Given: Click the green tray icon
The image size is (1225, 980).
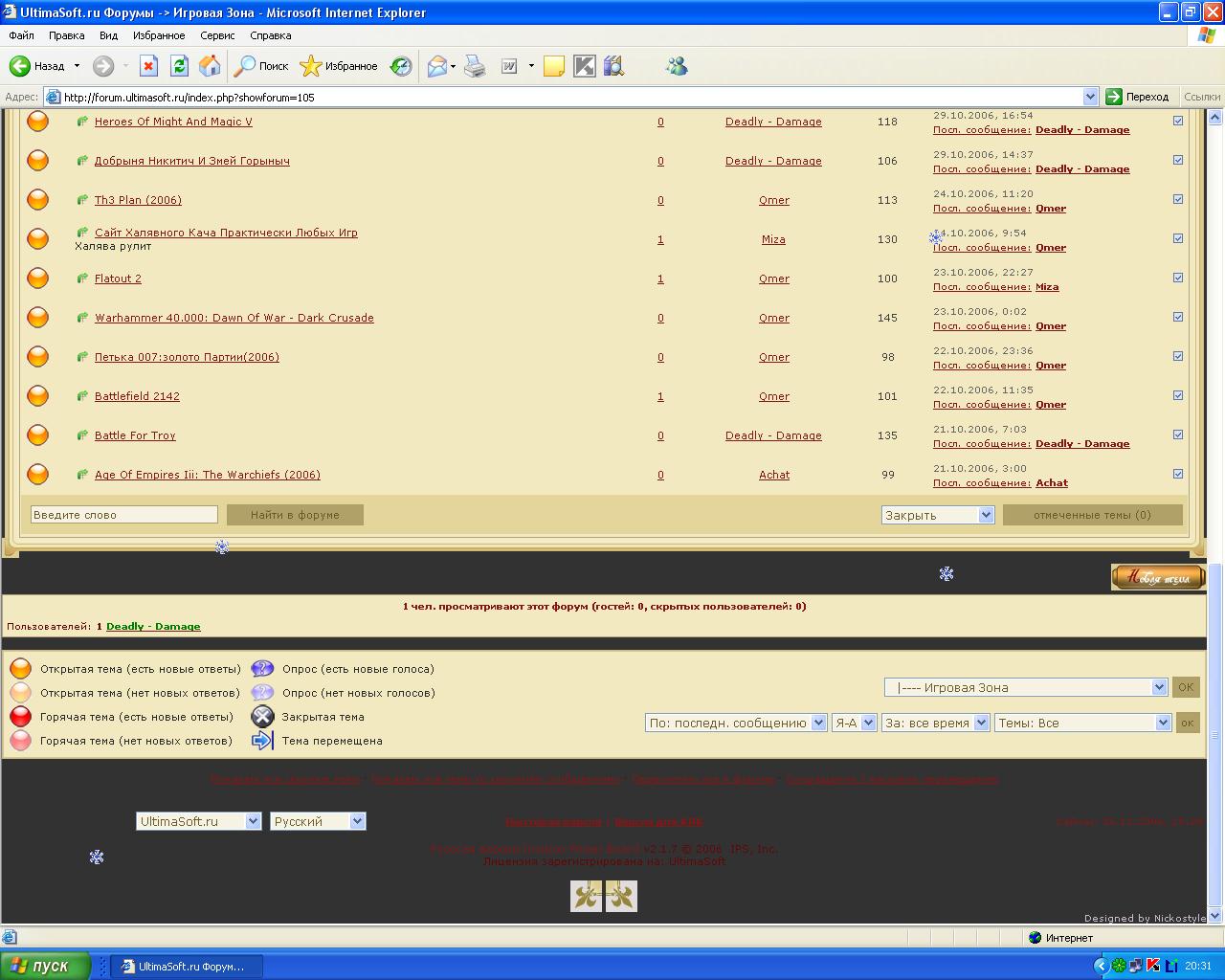Looking at the screenshot, I should point(1119,966).
